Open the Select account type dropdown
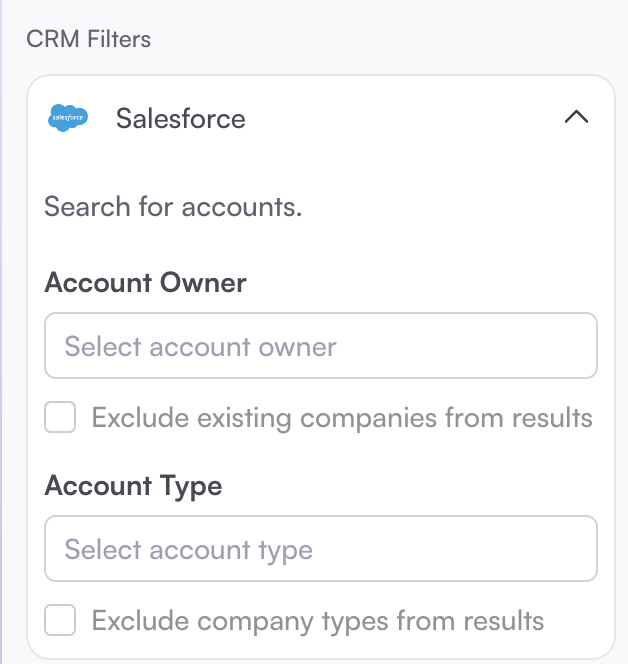Screen dimensions: 628x664 [320, 549]
